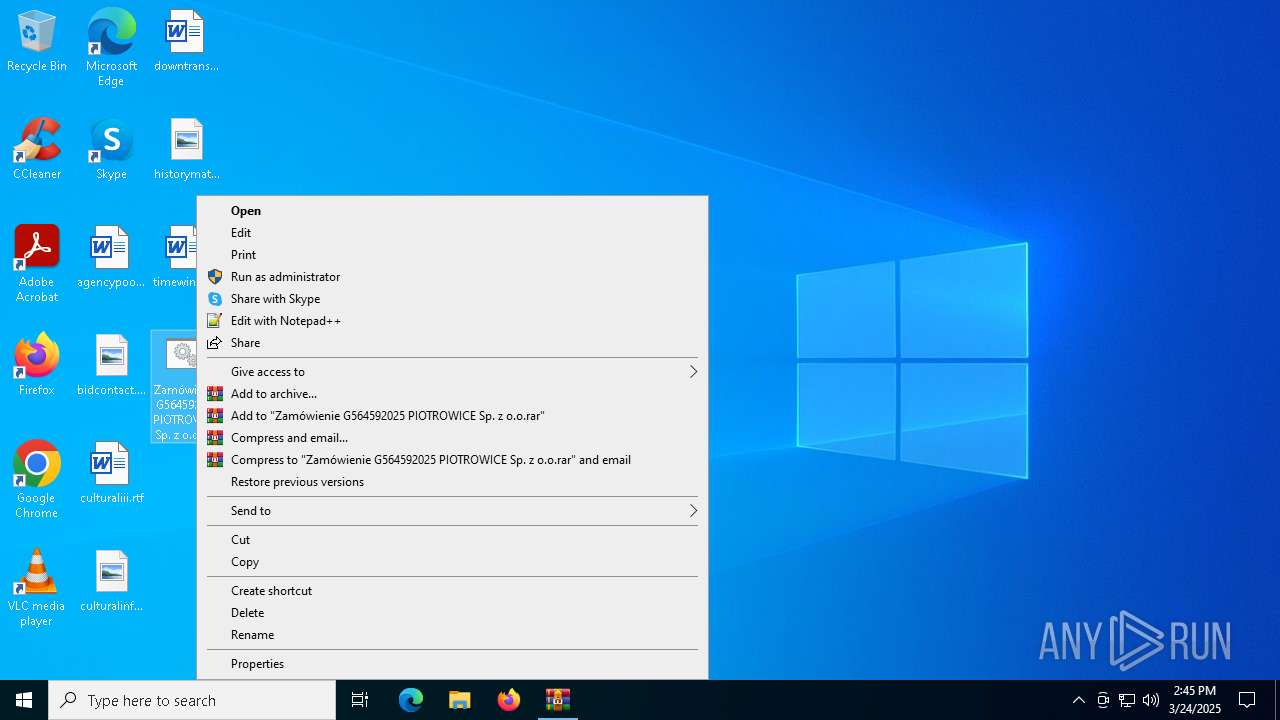Choose Create shortcut
The height and width of the screenshot is (720, 1280).
pos(452,591)
